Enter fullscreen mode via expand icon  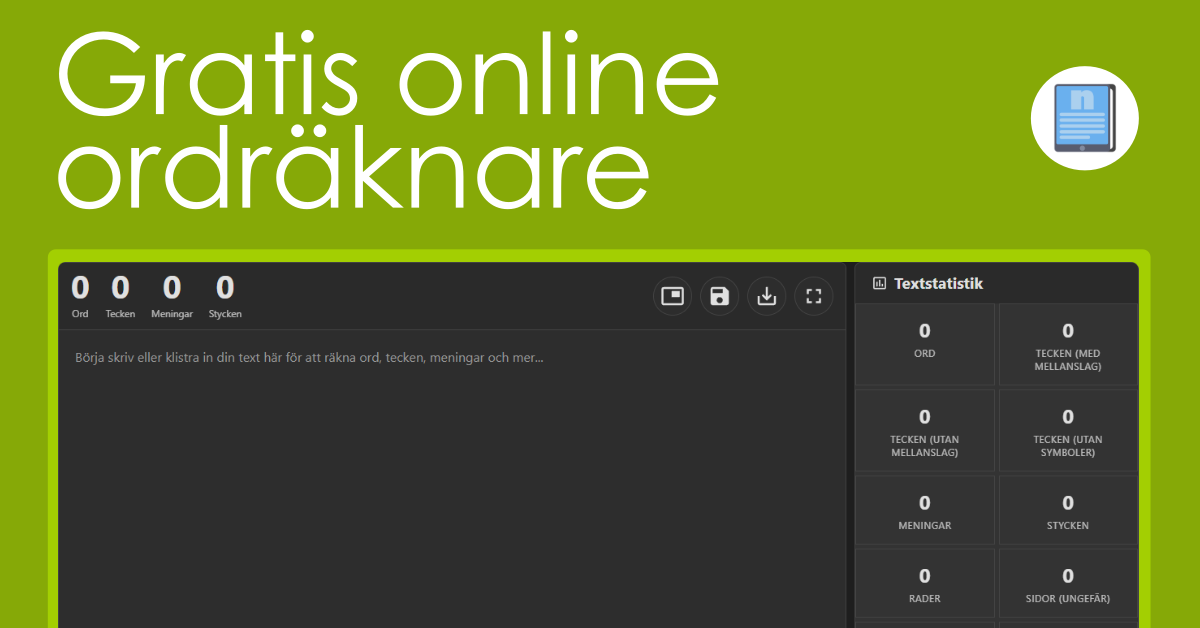point(813,296)
